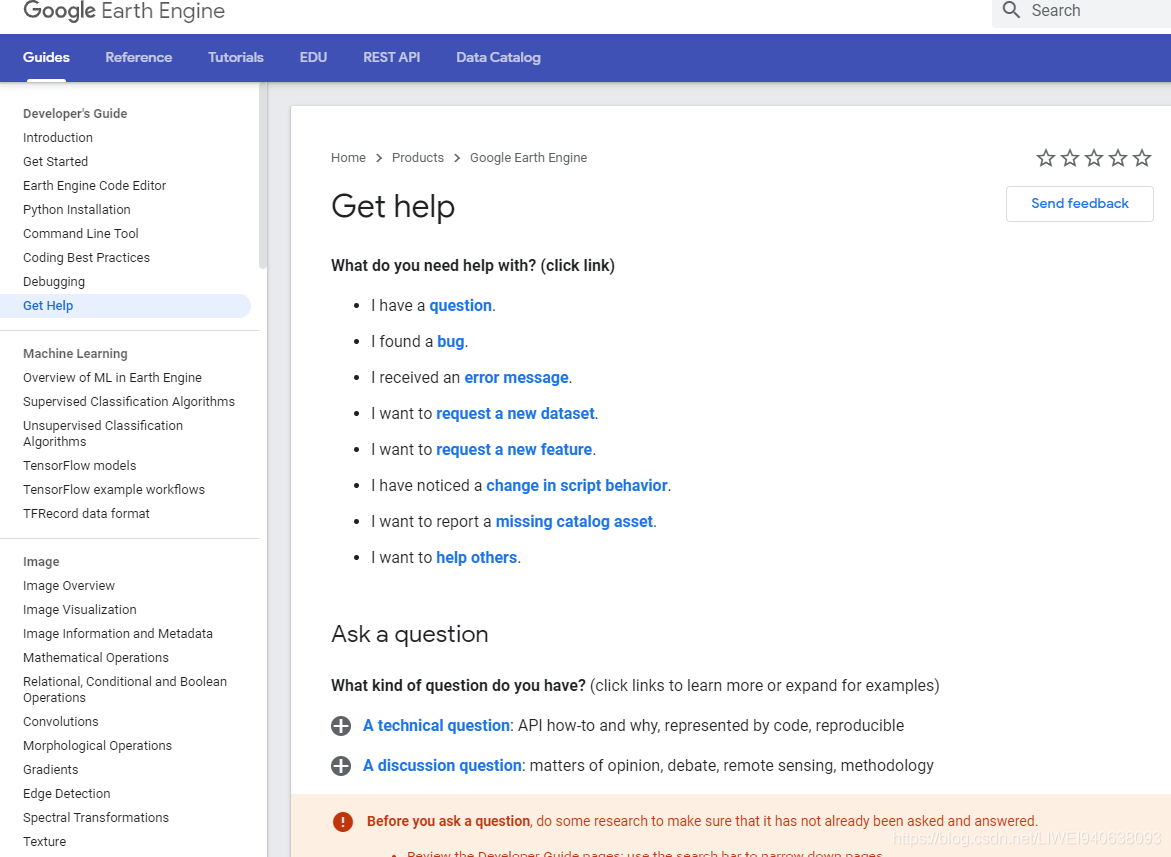Rate page with fourth star
The height and width of the screenshot is (857, 1171).
click(x=1117, y=158)
